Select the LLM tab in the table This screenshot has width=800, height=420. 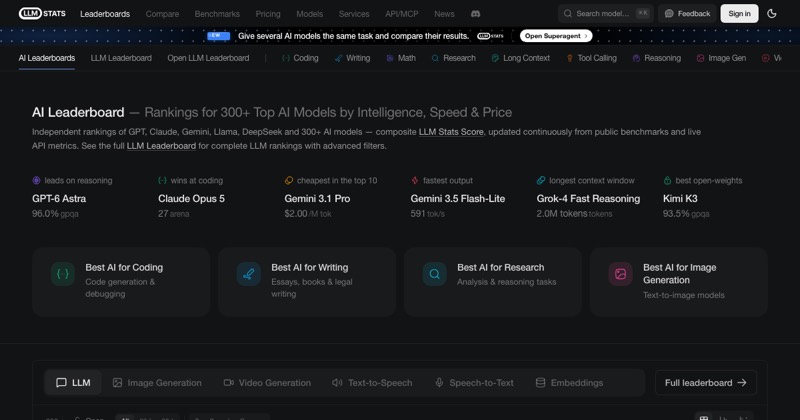point(73,383)
